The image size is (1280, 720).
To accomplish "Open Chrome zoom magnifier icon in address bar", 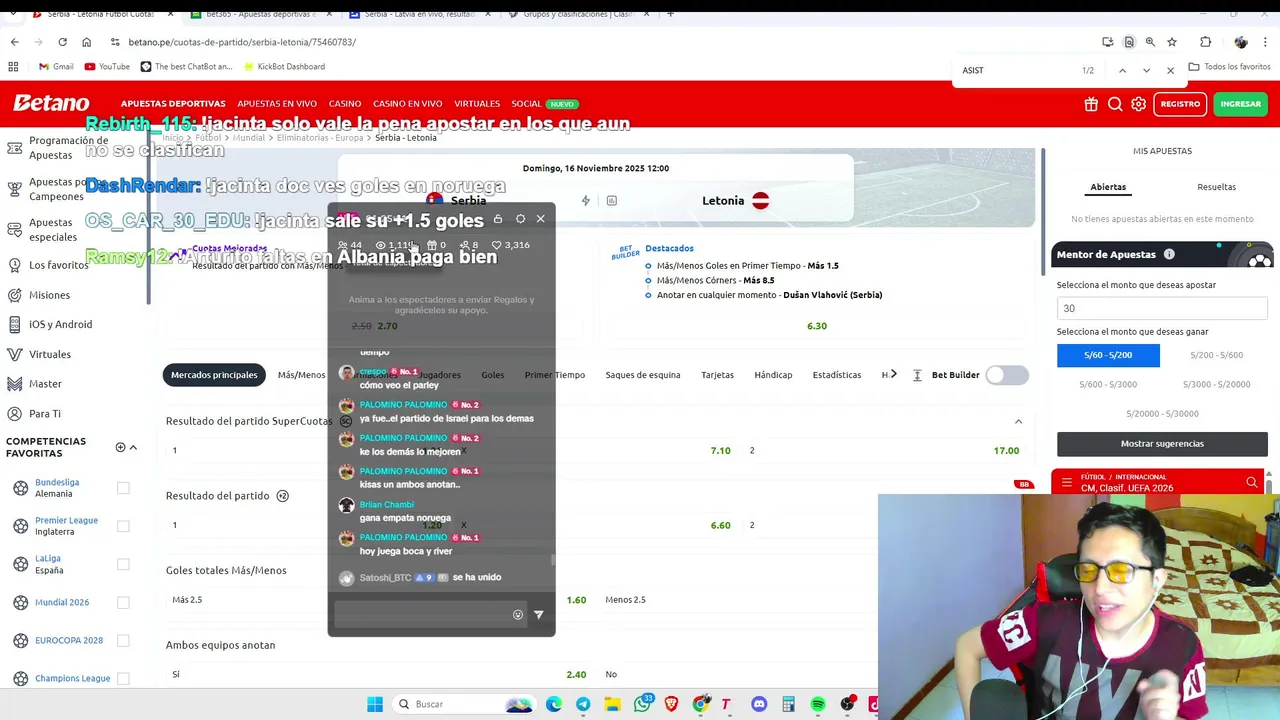I will click(x=1150, y=42).
